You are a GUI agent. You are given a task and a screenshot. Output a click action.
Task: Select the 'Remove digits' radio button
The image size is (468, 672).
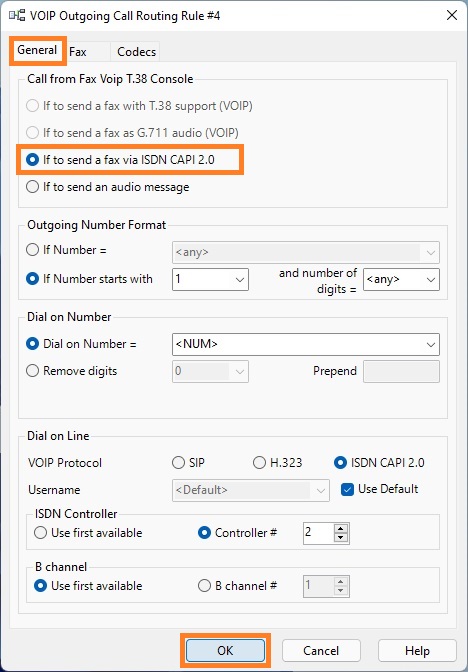point(72,371)
